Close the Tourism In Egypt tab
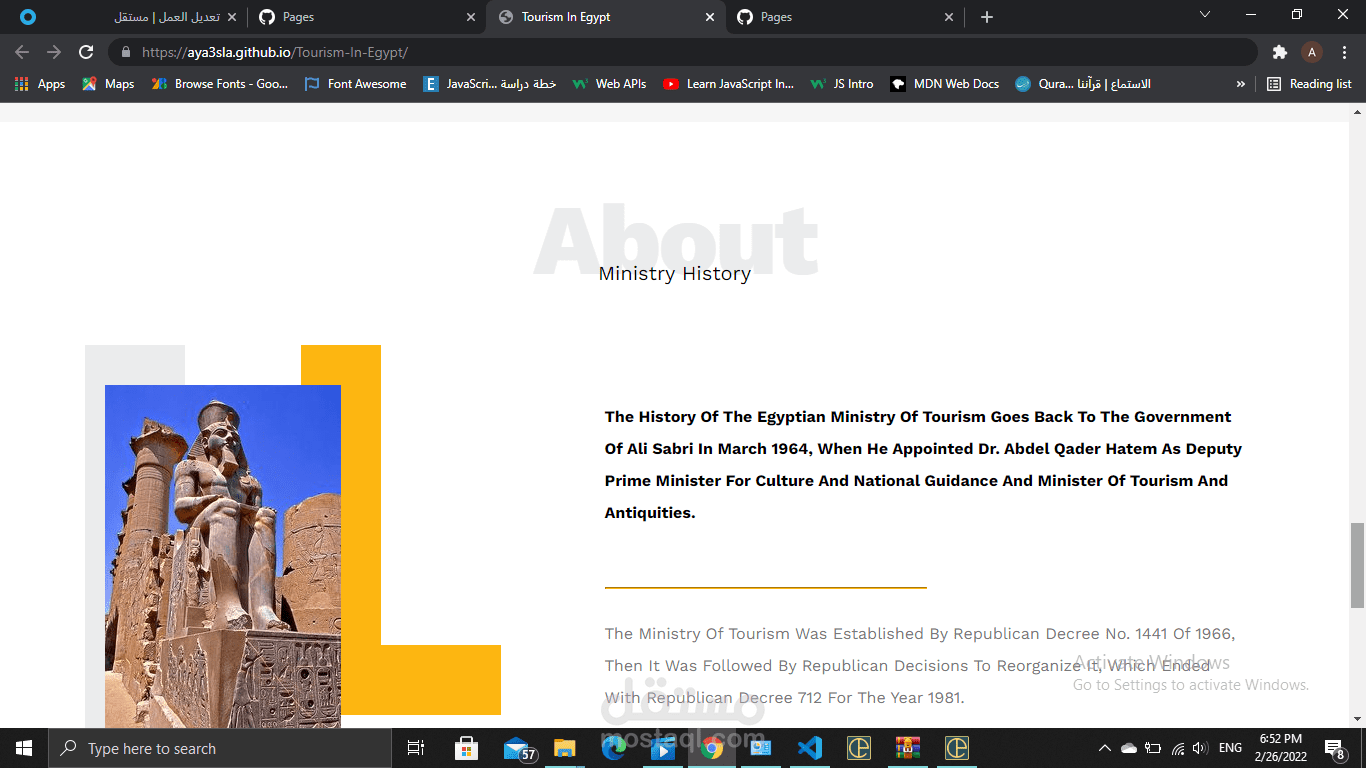The height and width of the screenshot is (768, 1366). click(710, 17)
